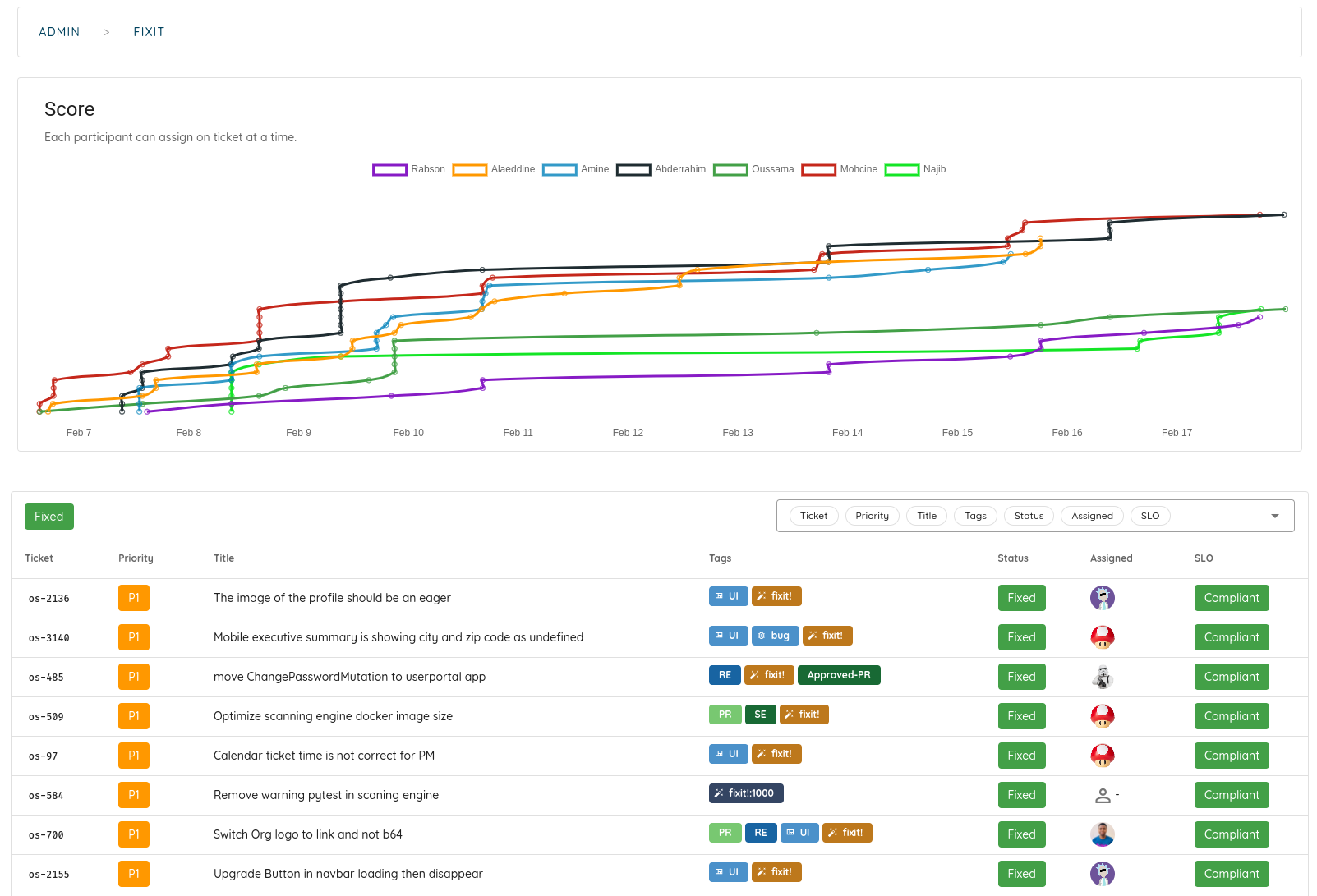1317x896 pixels.
Task: Toggle Alaeddine series in chart legend
Action: click(x=494, y=169)
